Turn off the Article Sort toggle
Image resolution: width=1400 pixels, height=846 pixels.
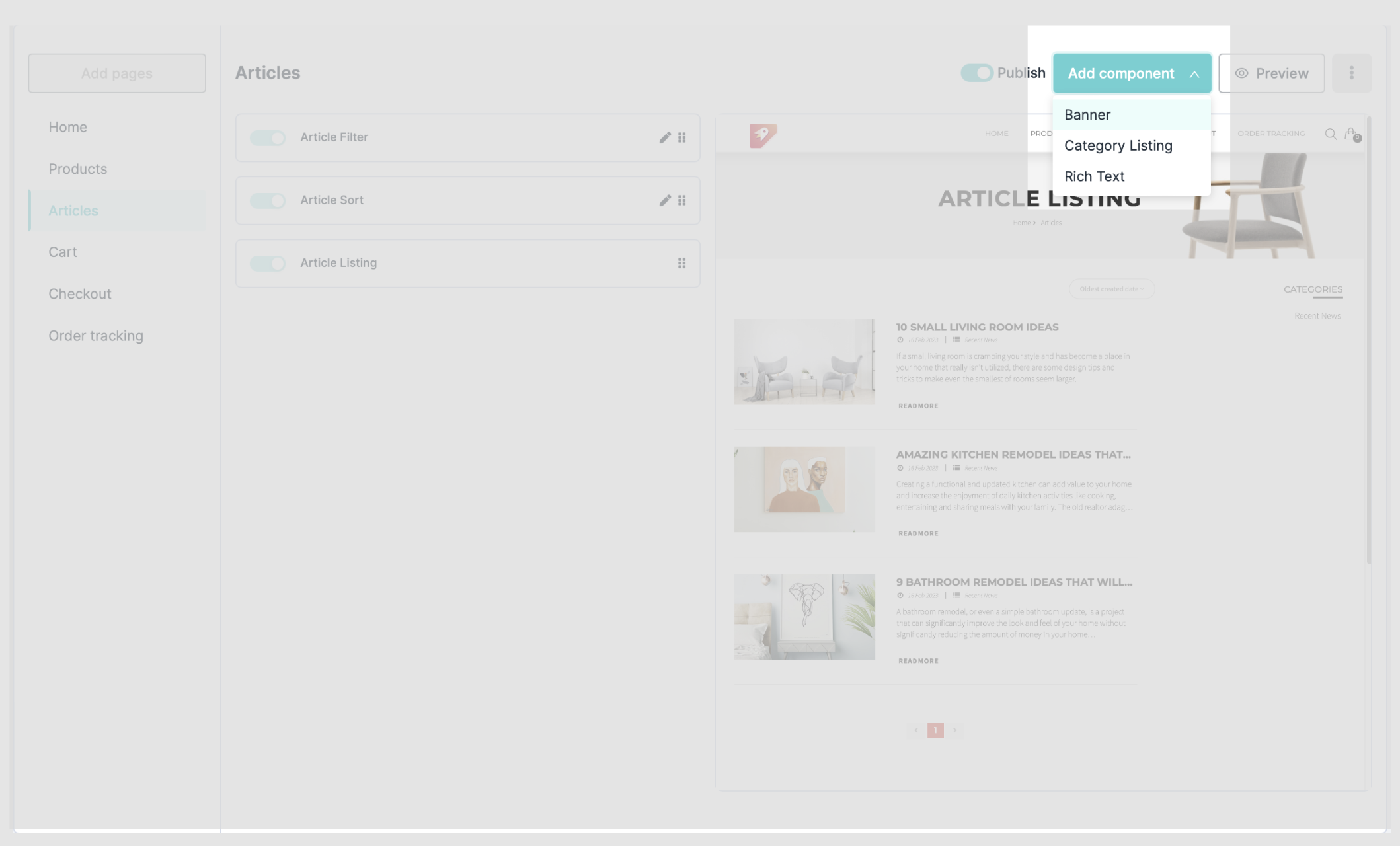pos(268,200)
